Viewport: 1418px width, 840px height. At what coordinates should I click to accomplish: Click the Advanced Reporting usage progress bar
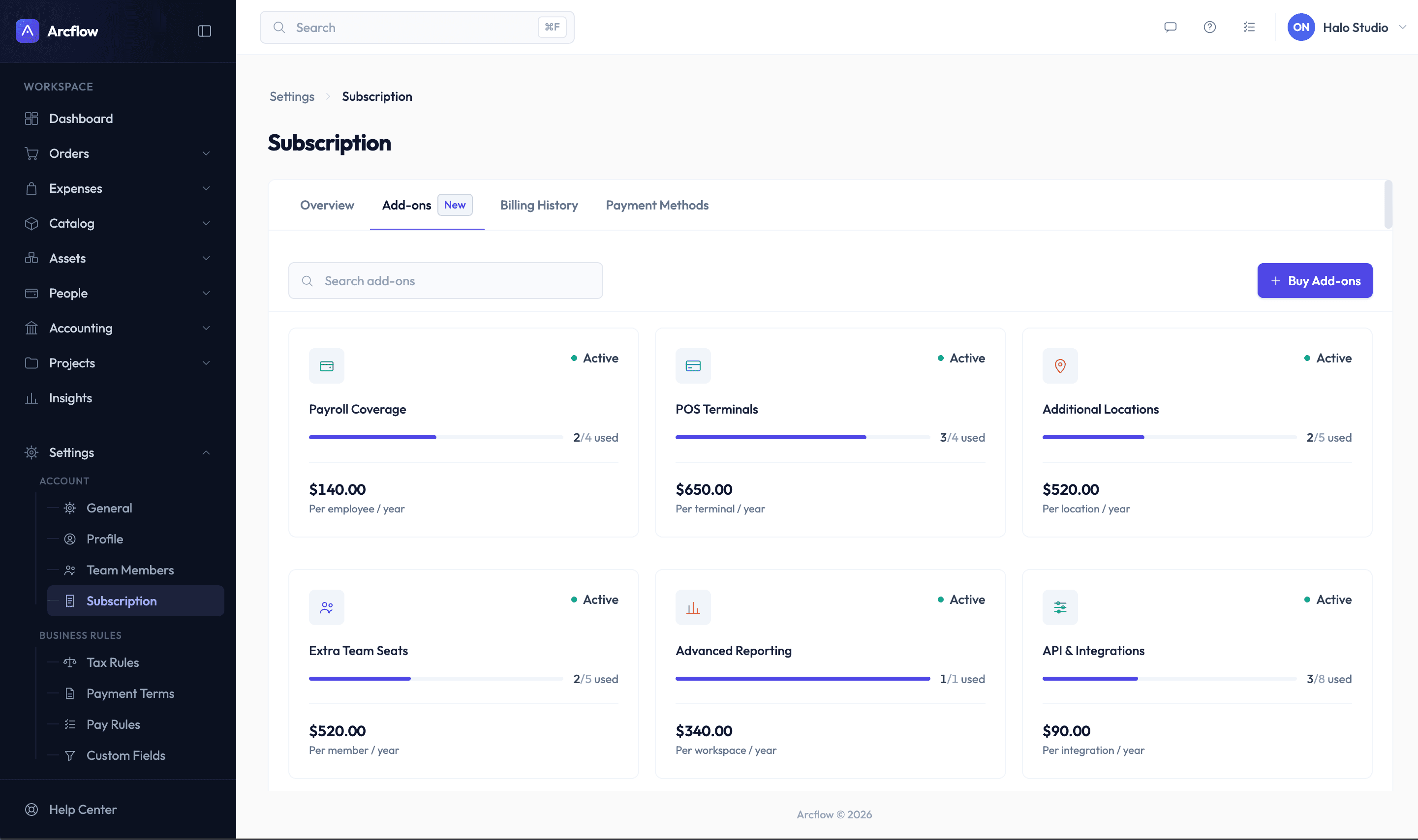[802, 678]
